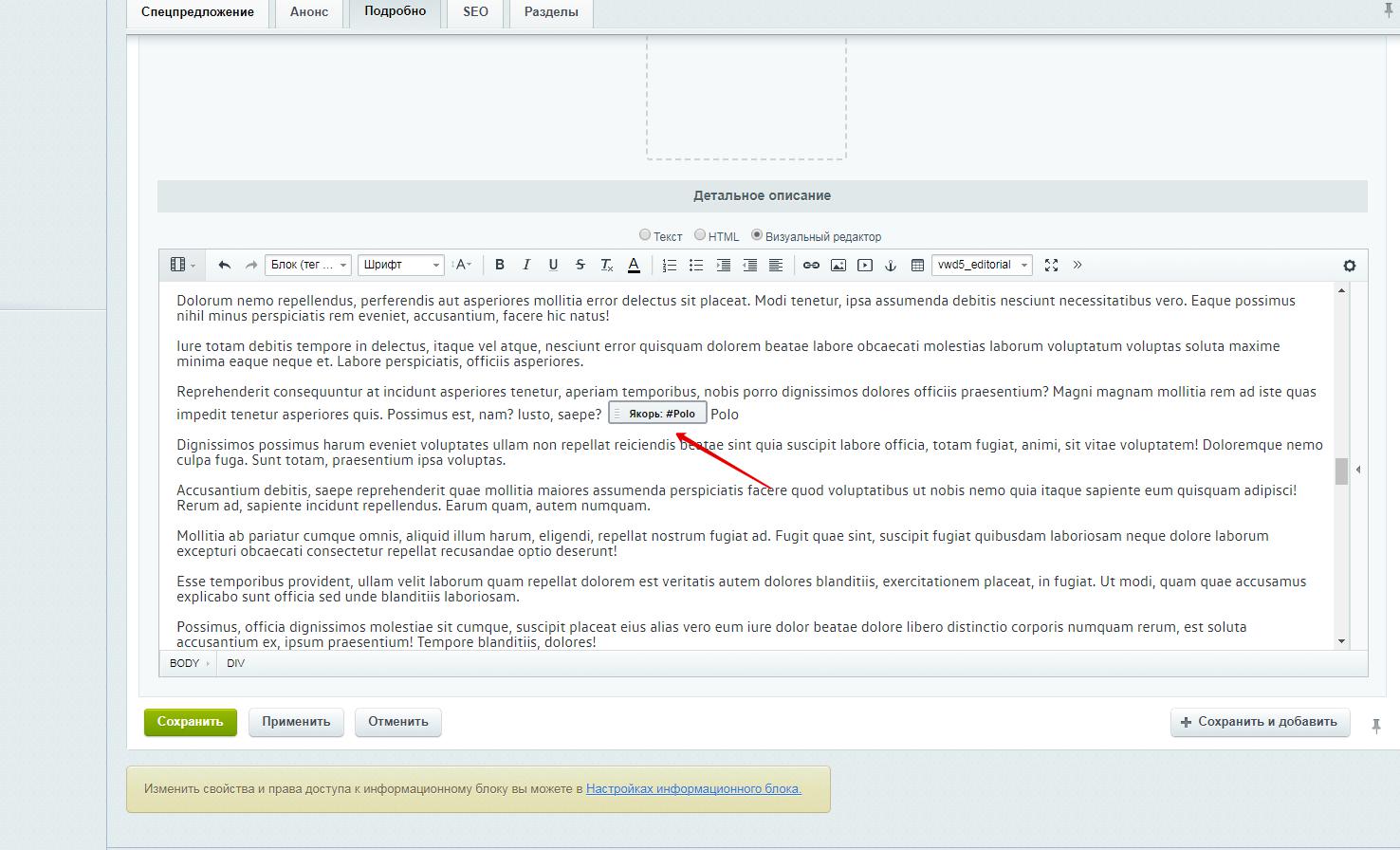1400x850 pixels.
Task: Click paragraph starting with Accusantium debitis
Action: coord(736,498)
